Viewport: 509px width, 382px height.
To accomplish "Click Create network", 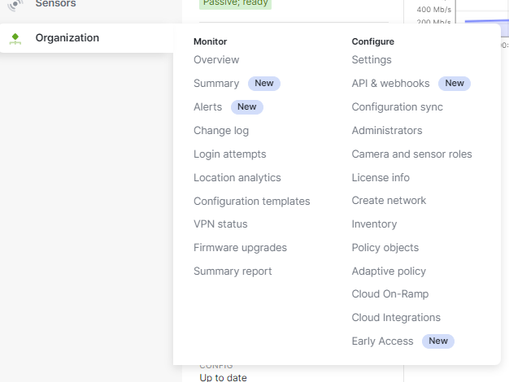I will click(389, 200).
